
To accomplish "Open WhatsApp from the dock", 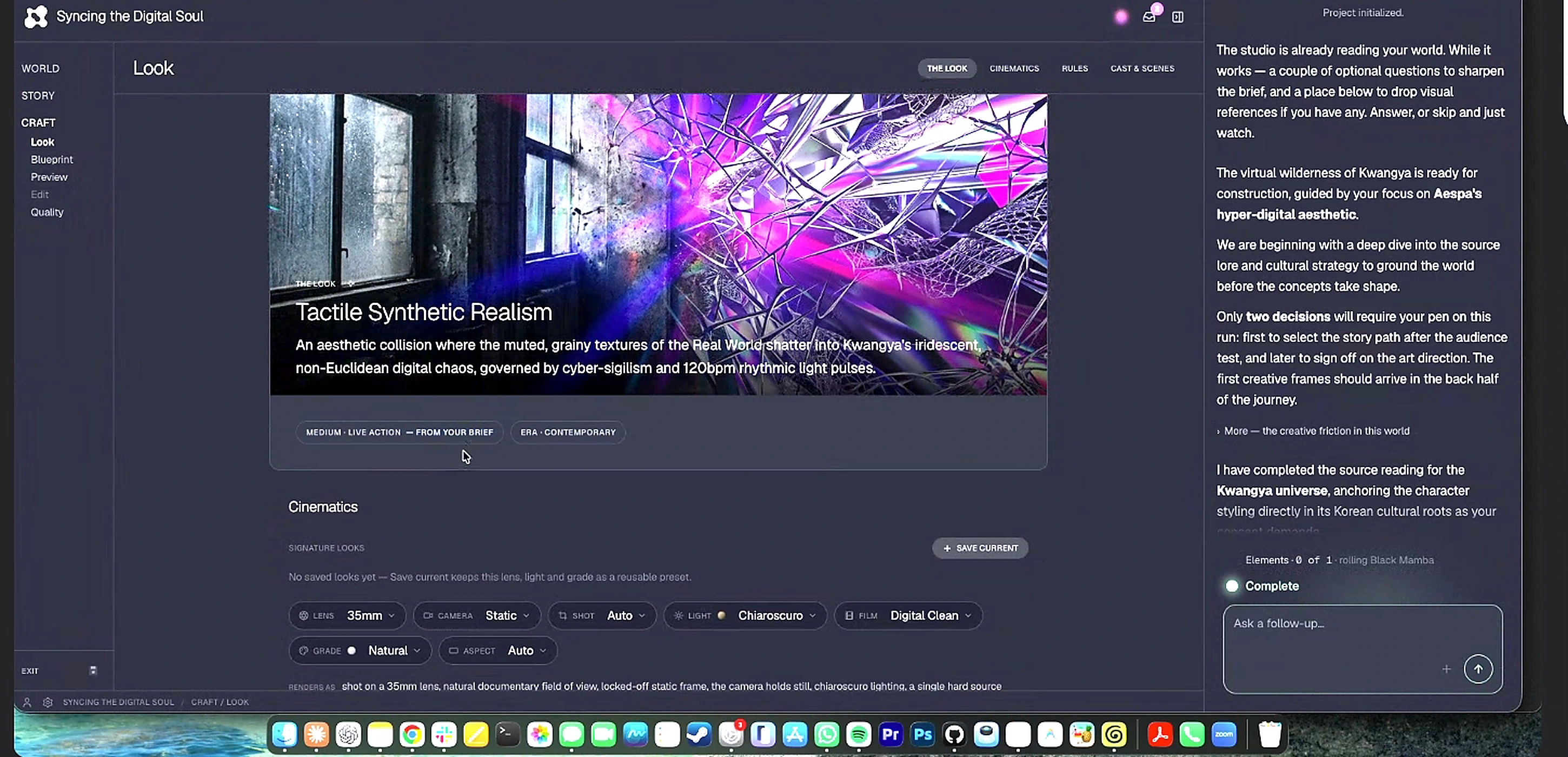I will [x=827, y=734].
